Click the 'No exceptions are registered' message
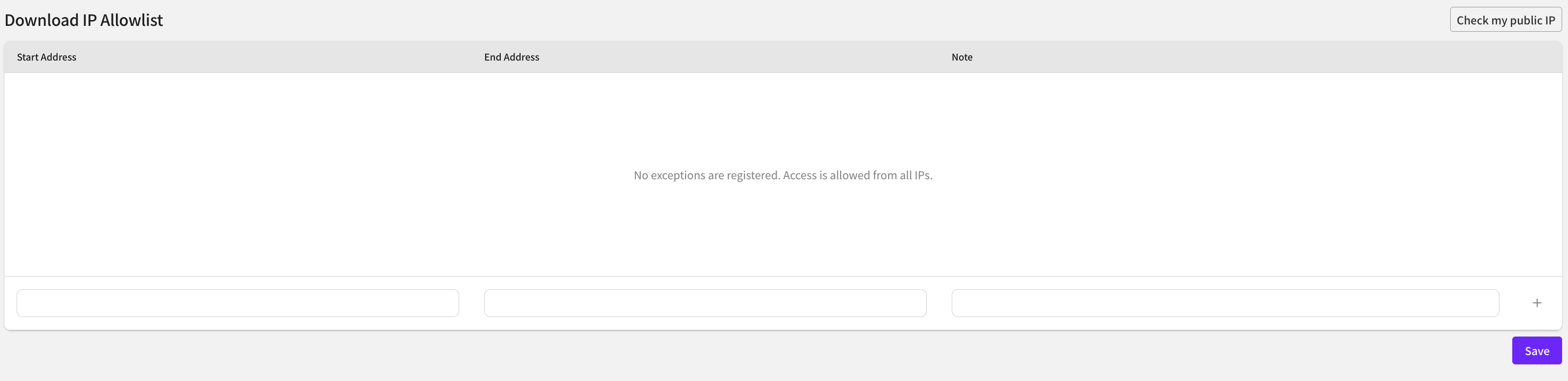Screen dimensions: 1568x381 click(783, 175)
